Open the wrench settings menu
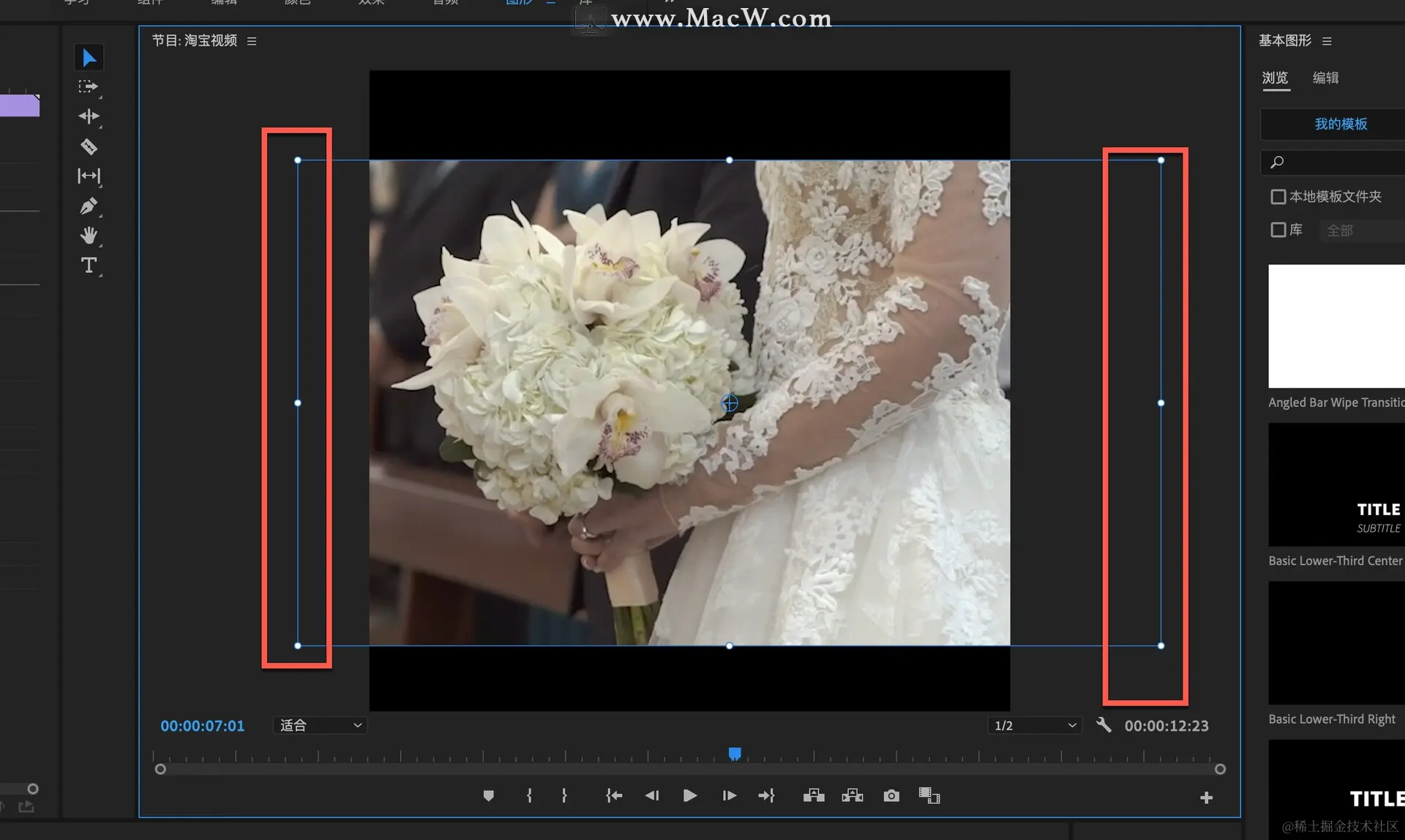The height and width of the screenshot is (840, 1405). (1104, 725)
